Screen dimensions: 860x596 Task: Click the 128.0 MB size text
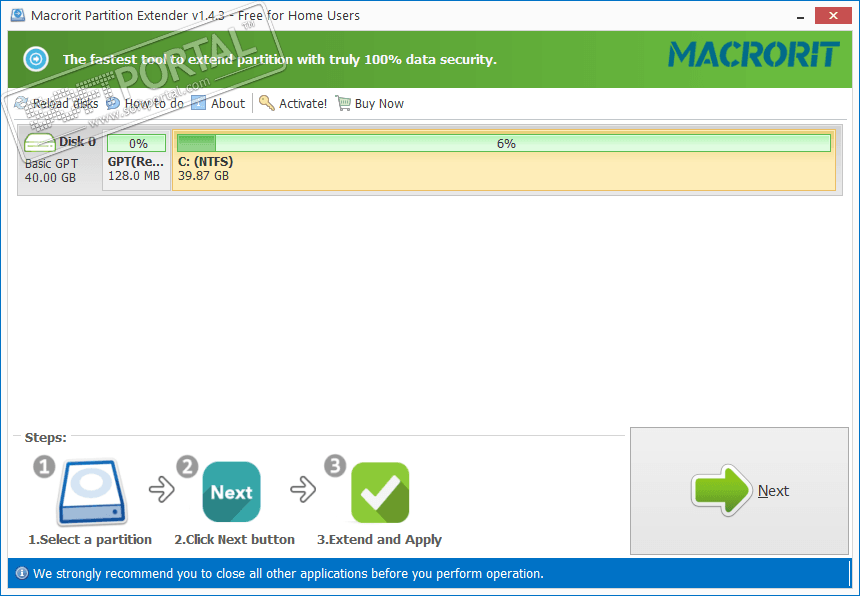tap(134, 176)
